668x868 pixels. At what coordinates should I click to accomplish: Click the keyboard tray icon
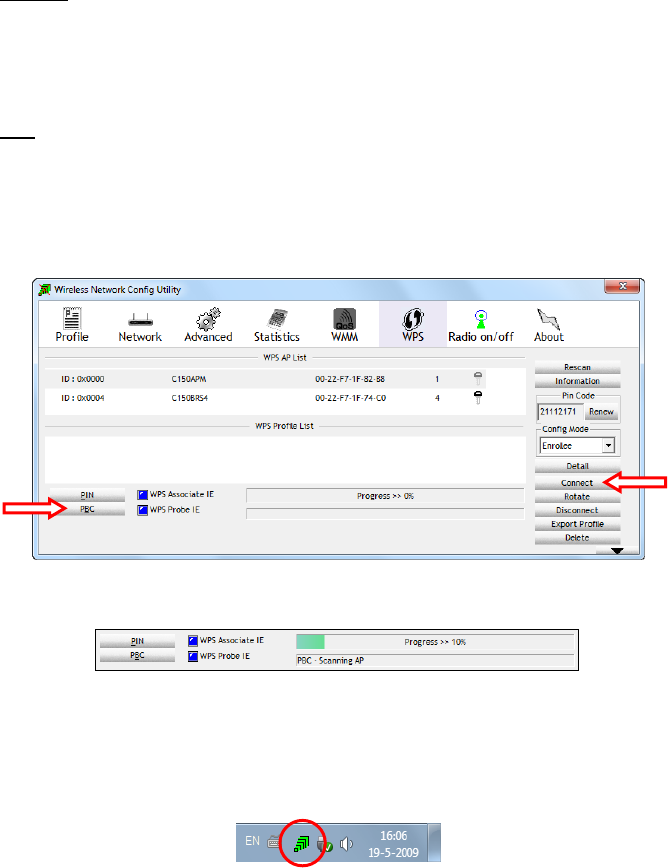(274, 843)
